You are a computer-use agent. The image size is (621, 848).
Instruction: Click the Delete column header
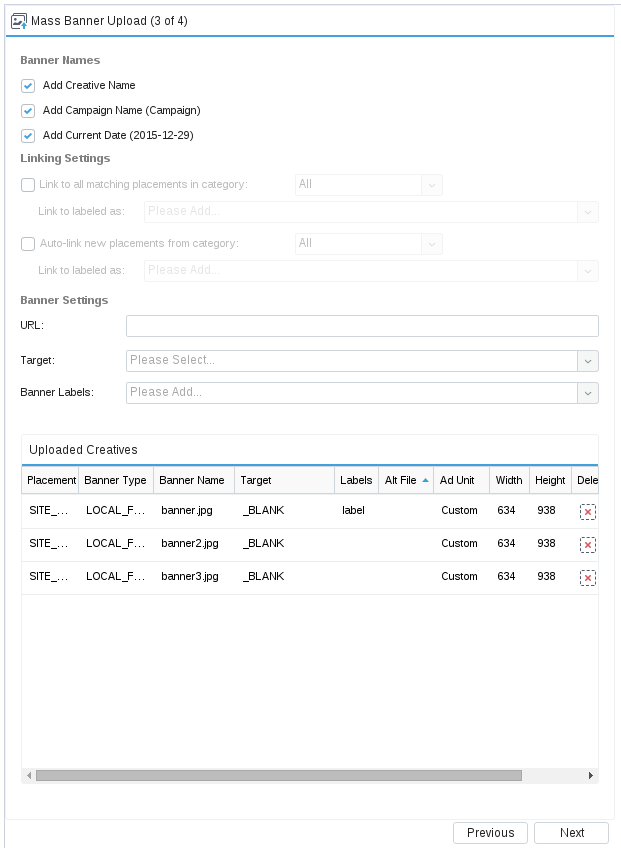[x=586, y=480]
